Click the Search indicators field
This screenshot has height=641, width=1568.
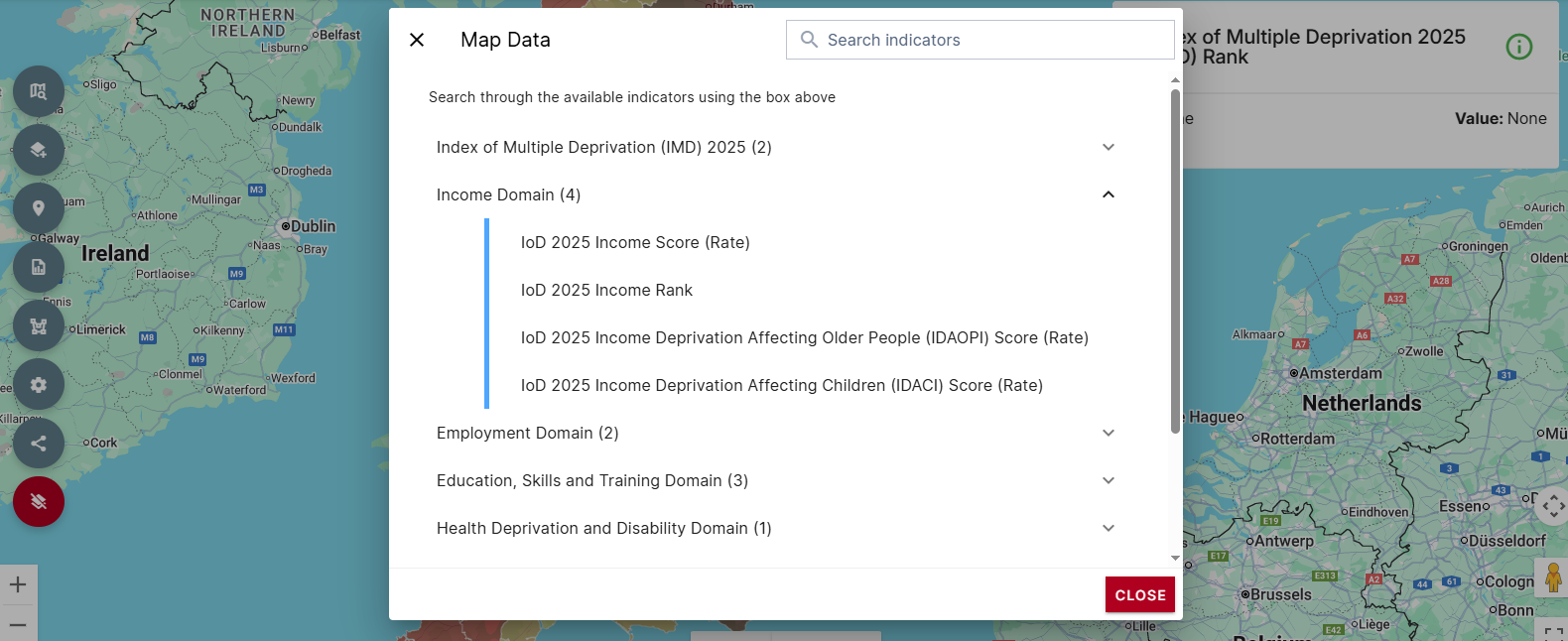[980, 40]
